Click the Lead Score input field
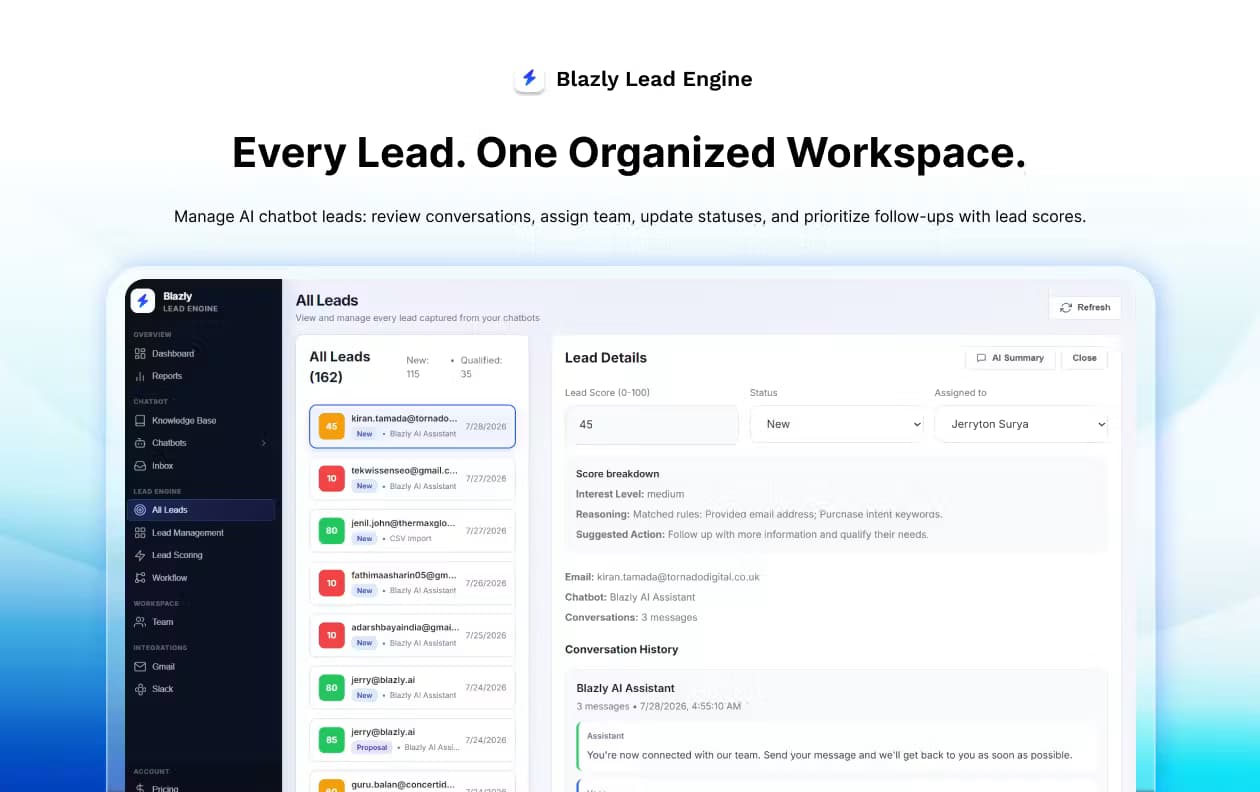This screenshot has height=792, width=1260. tap(651, 424)
